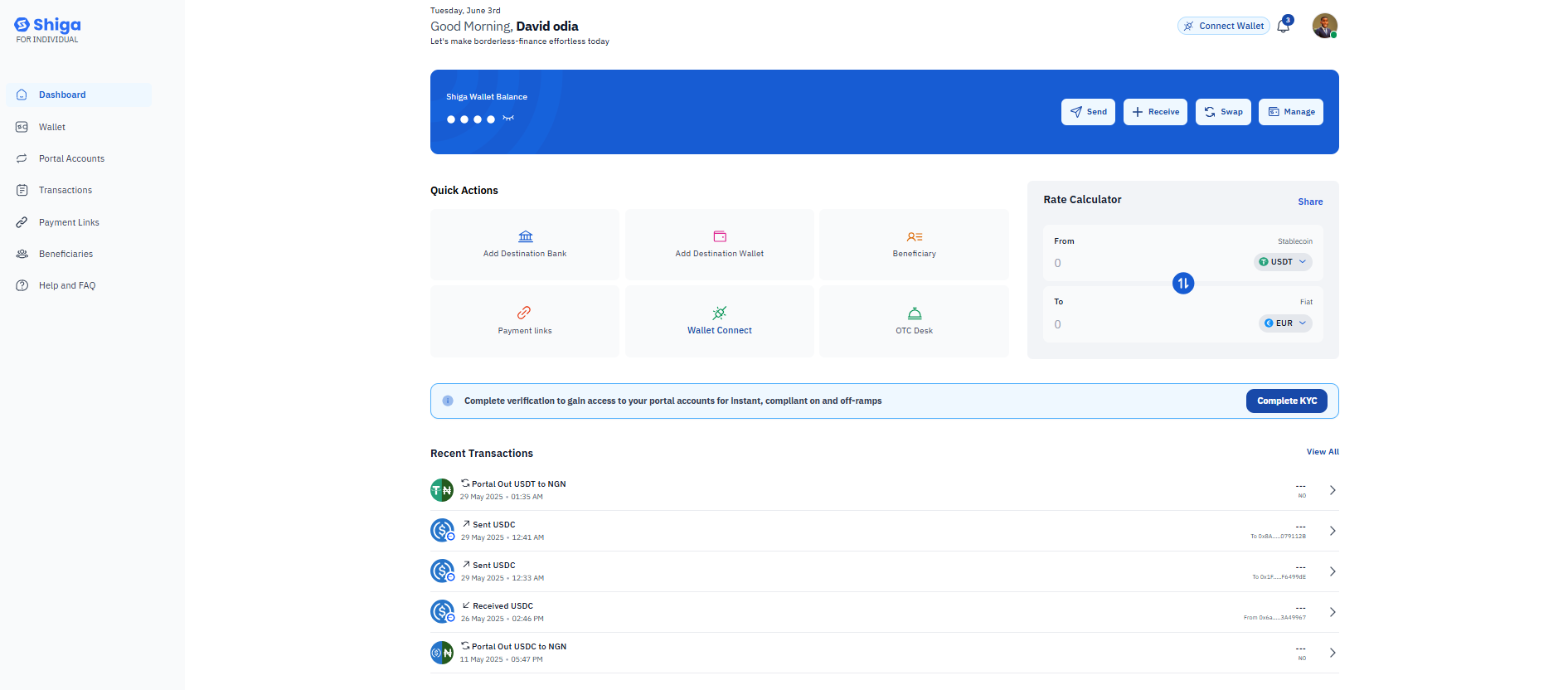
Task: Click the Swap button
Action: (1223, 112)
